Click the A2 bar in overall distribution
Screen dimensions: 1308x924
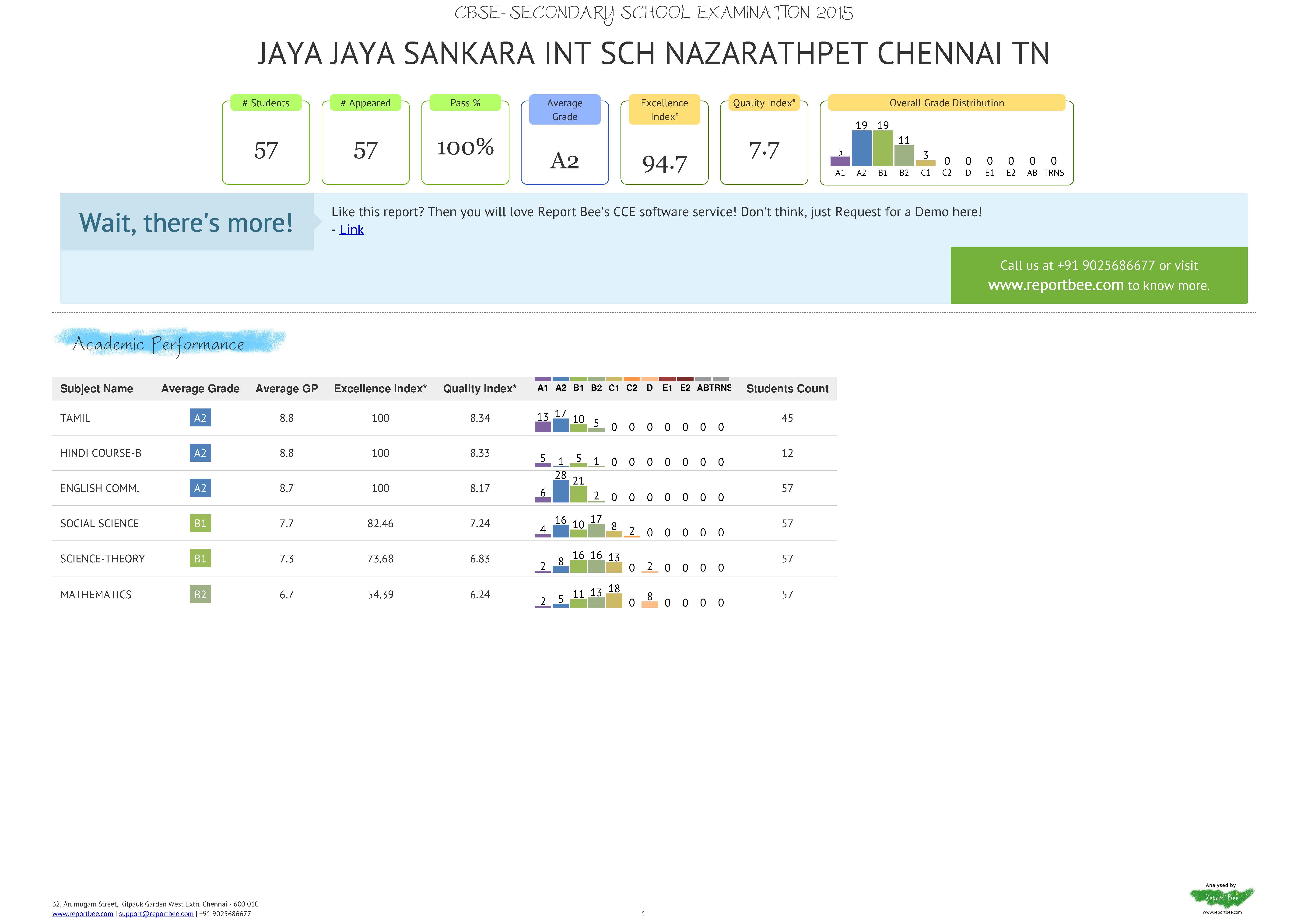[861, 148]
